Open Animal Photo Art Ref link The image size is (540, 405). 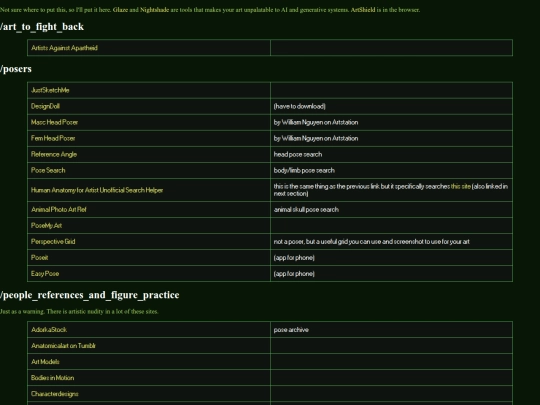coord(59,209)
